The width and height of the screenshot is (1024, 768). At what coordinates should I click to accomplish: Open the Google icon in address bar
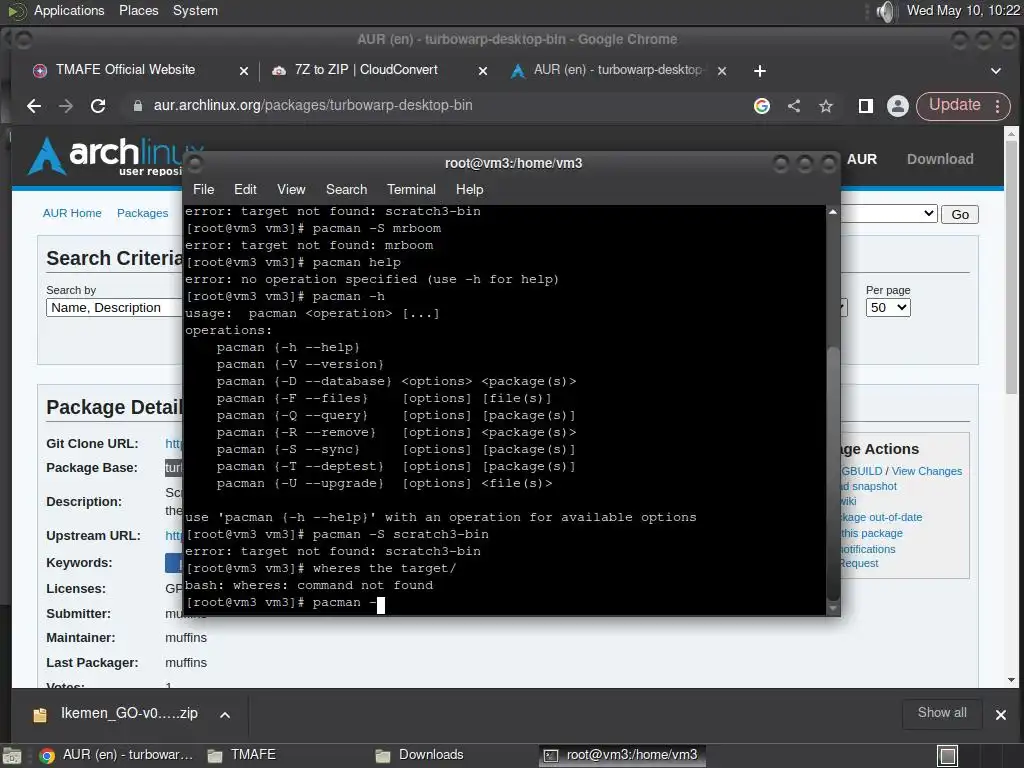pos(761,106)
